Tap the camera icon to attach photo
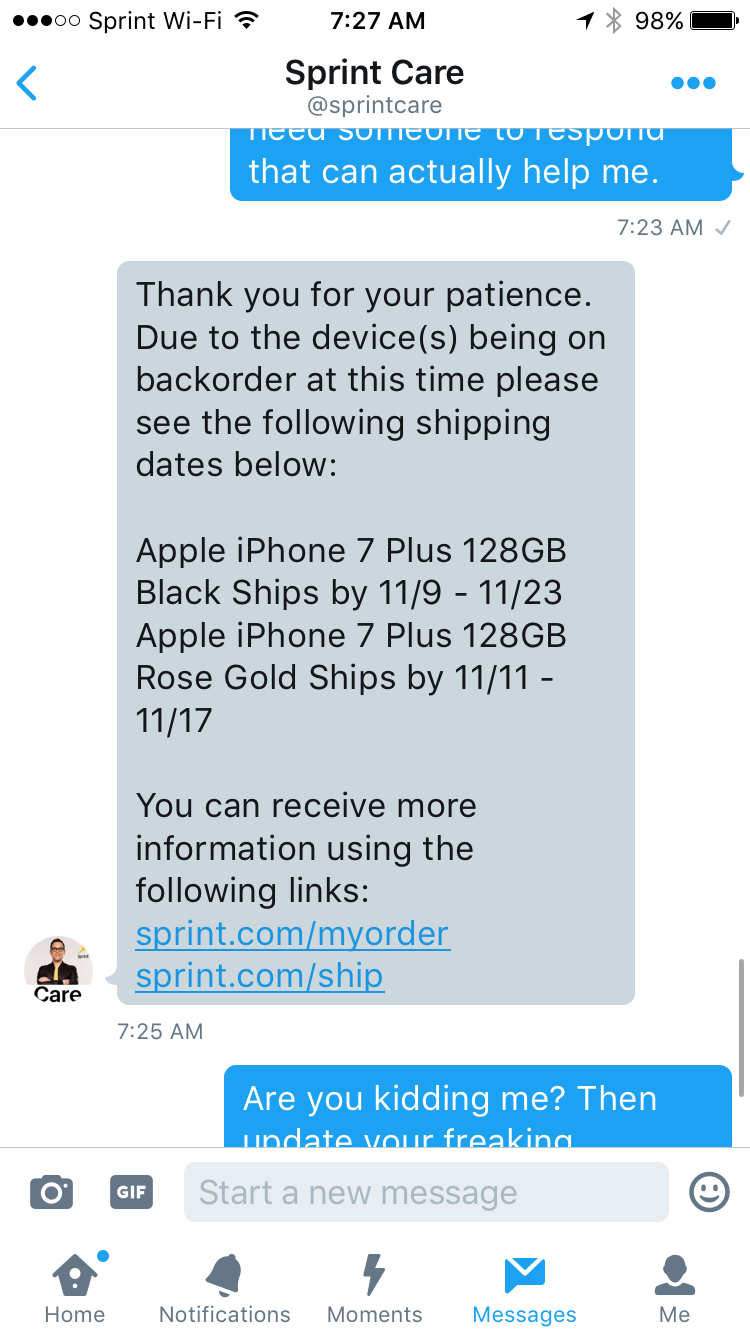 [51, 1192]
